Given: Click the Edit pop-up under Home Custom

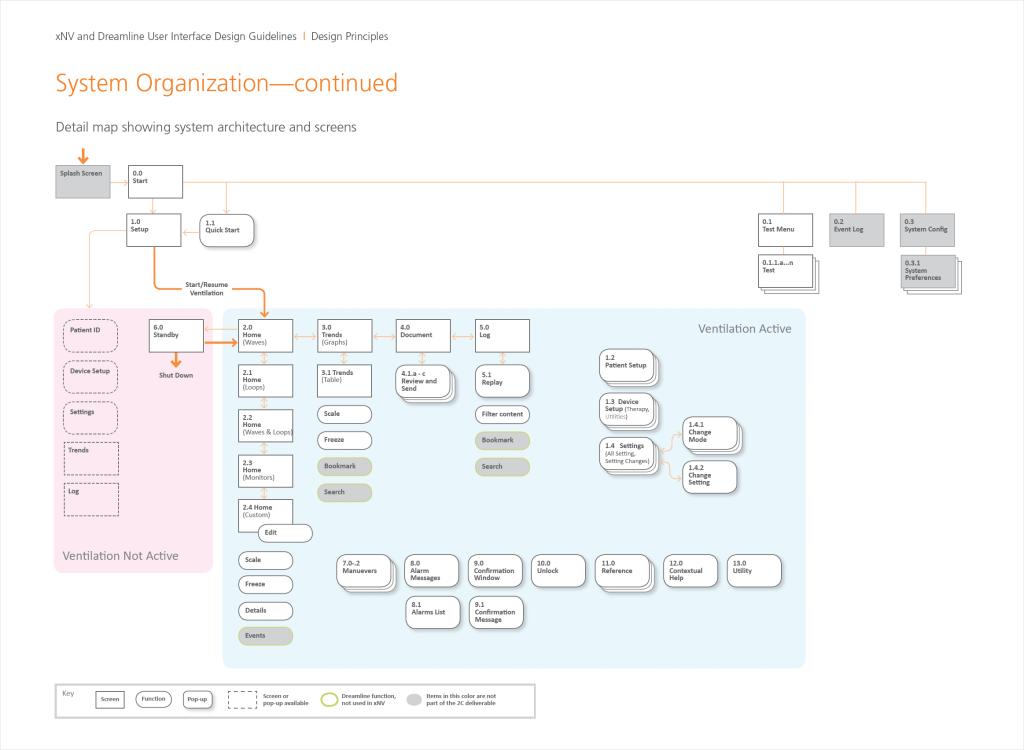Looking at the screenshot, I should tap(285, 533).
